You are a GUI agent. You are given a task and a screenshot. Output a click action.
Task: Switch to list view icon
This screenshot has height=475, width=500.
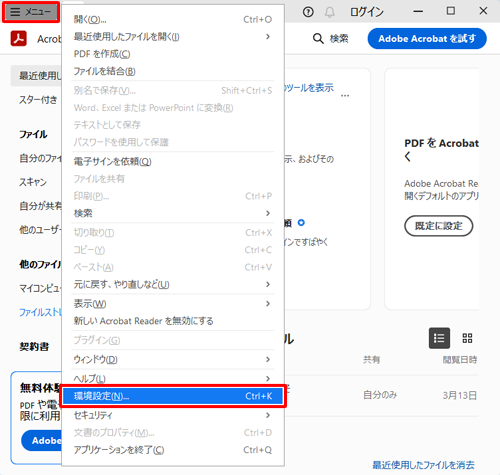(x=439, y=338)
